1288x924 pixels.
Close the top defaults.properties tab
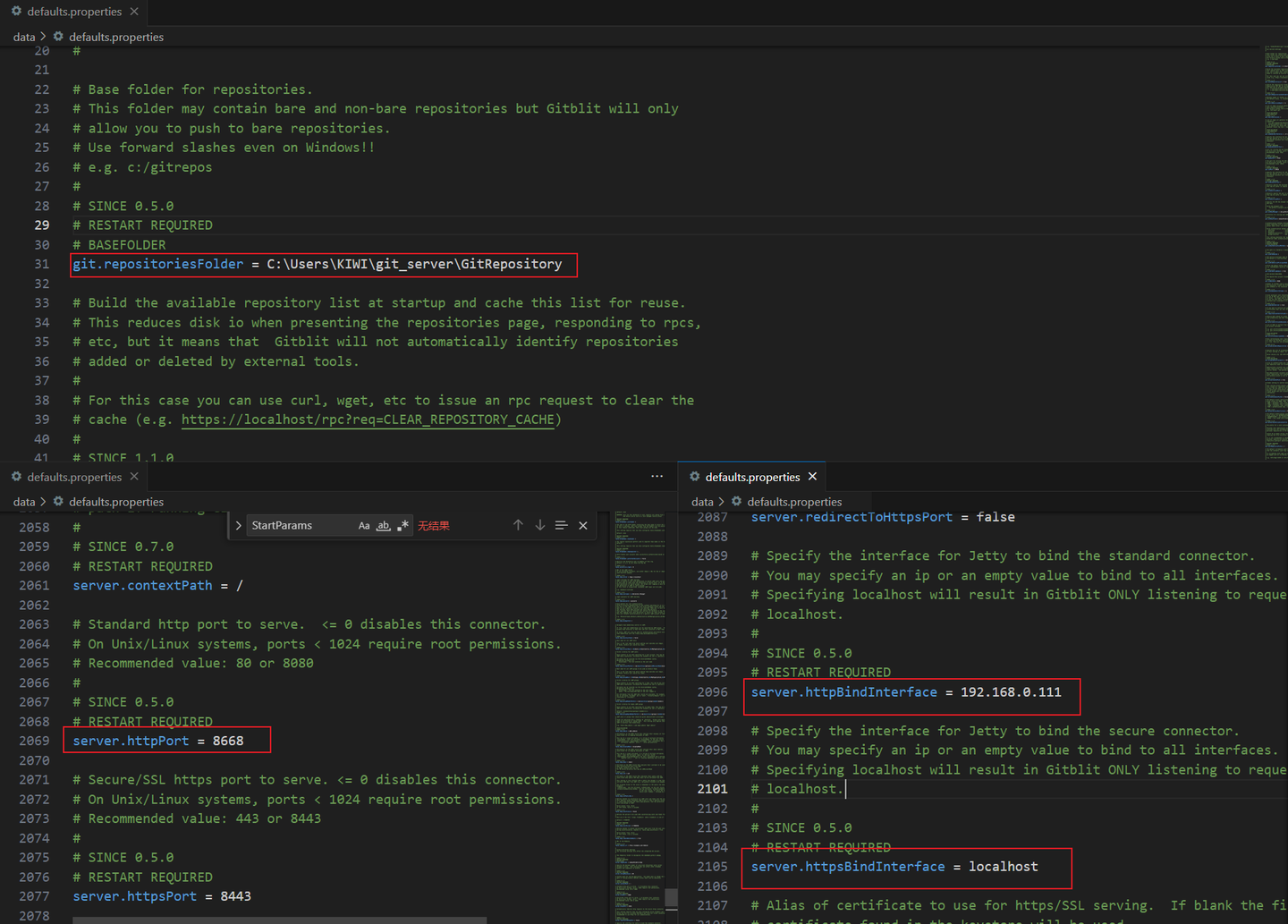coord(134,12)
